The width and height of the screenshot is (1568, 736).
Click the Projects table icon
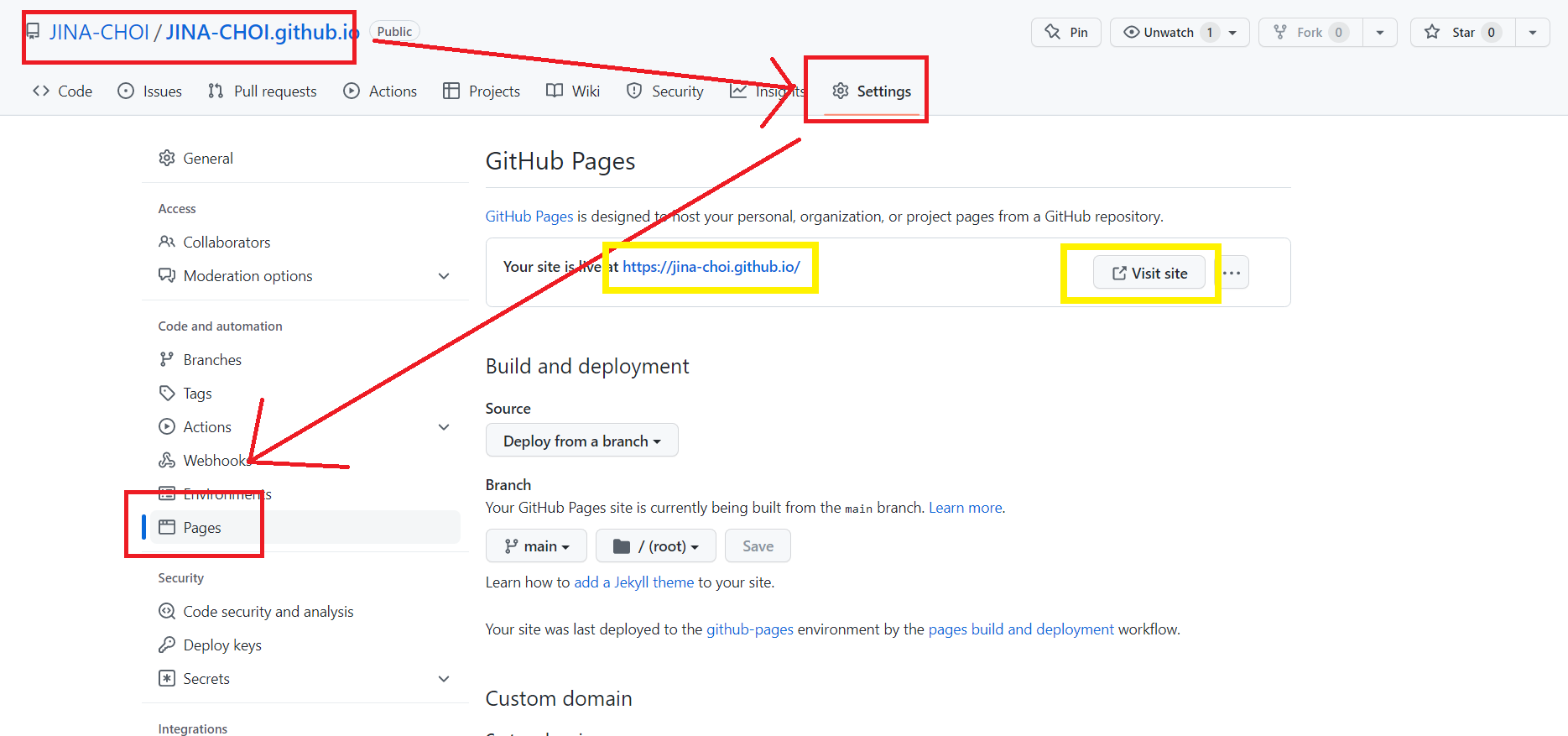451,91
